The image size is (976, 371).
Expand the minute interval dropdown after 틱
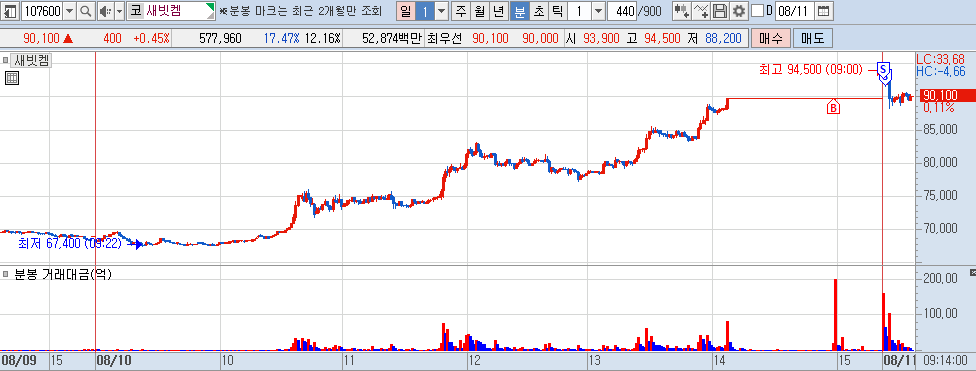point(598,11)
